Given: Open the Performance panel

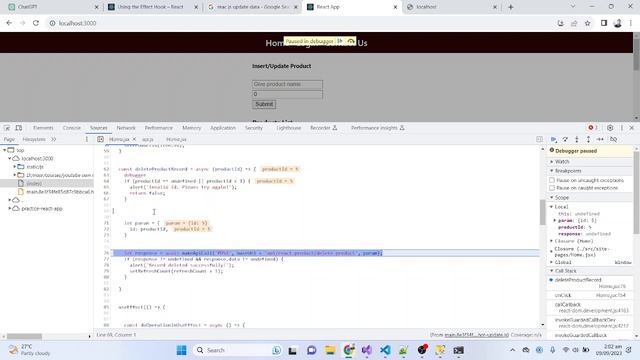Looking at the screenshot, I should [x=158, y=128].
